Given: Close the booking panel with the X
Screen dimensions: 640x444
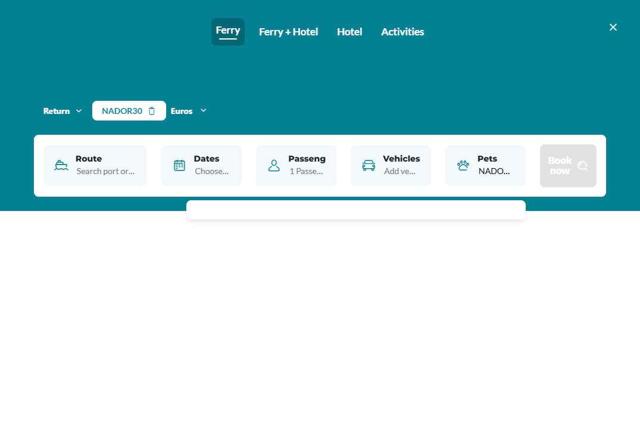Looking at the screenshot, I should pyautogui.click(x=613, y=27).
